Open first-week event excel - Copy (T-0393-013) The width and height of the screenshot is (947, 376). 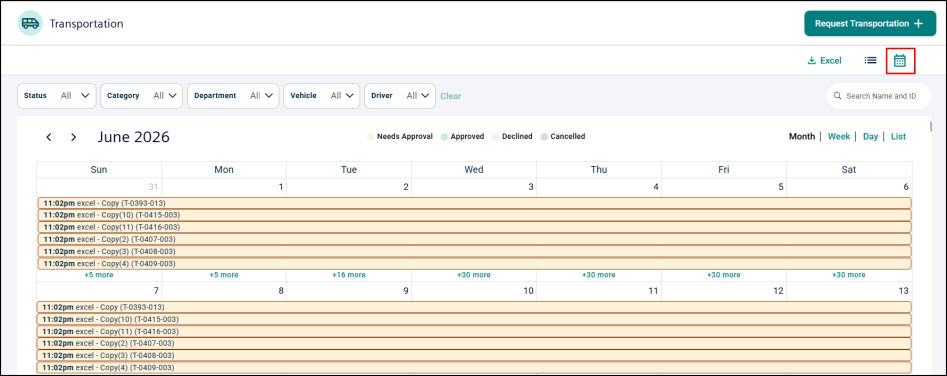click(x=475, y=203)
